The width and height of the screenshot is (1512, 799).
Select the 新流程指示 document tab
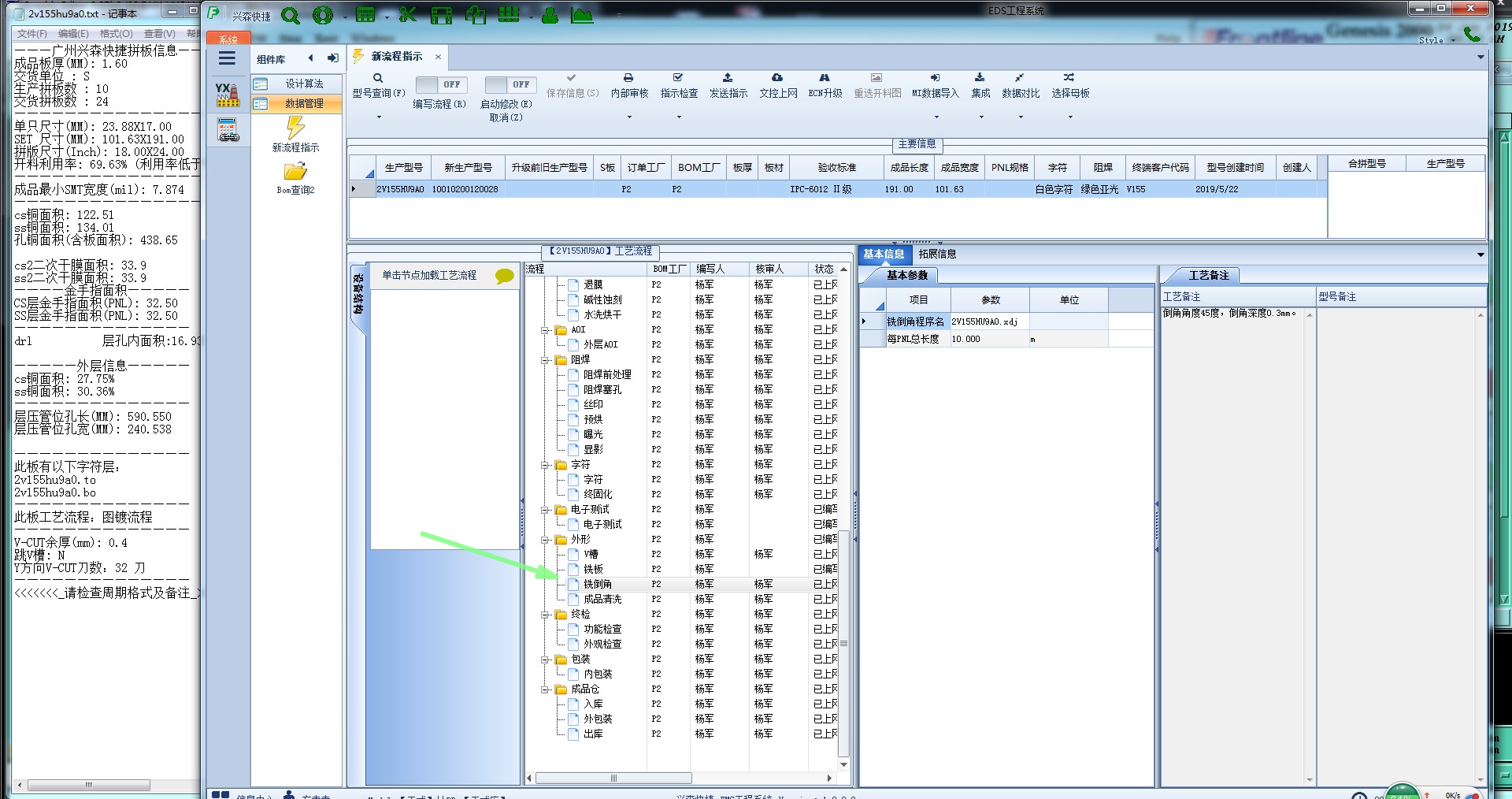tap(397, 57)
